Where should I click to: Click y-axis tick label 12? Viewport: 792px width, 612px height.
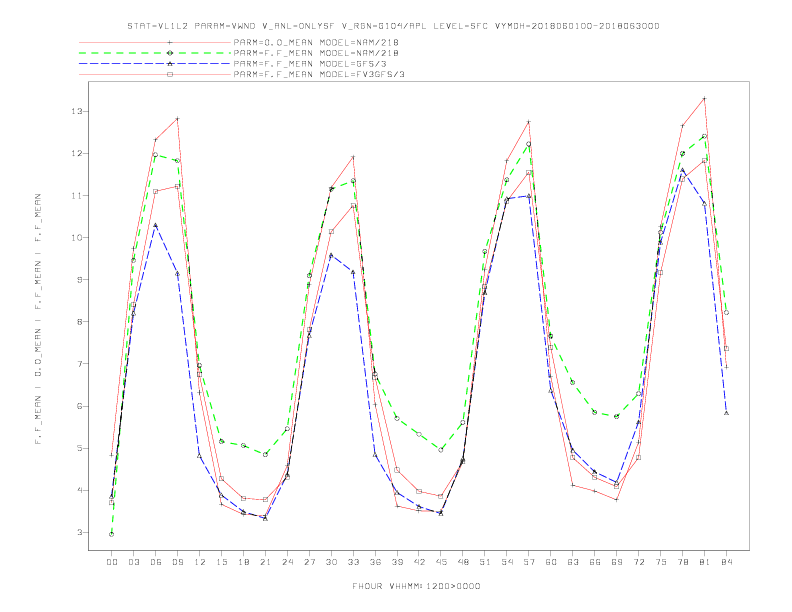[x=77, y=153]
